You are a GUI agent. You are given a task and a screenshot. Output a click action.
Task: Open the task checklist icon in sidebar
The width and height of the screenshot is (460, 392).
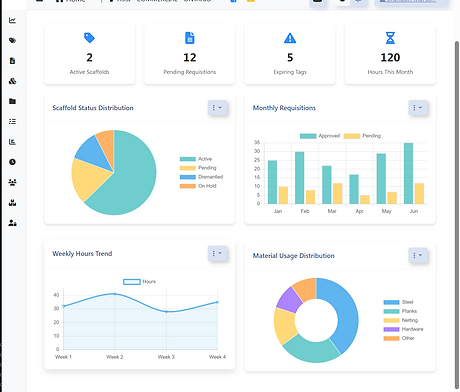pyautogui.click(x=12, y=121)
